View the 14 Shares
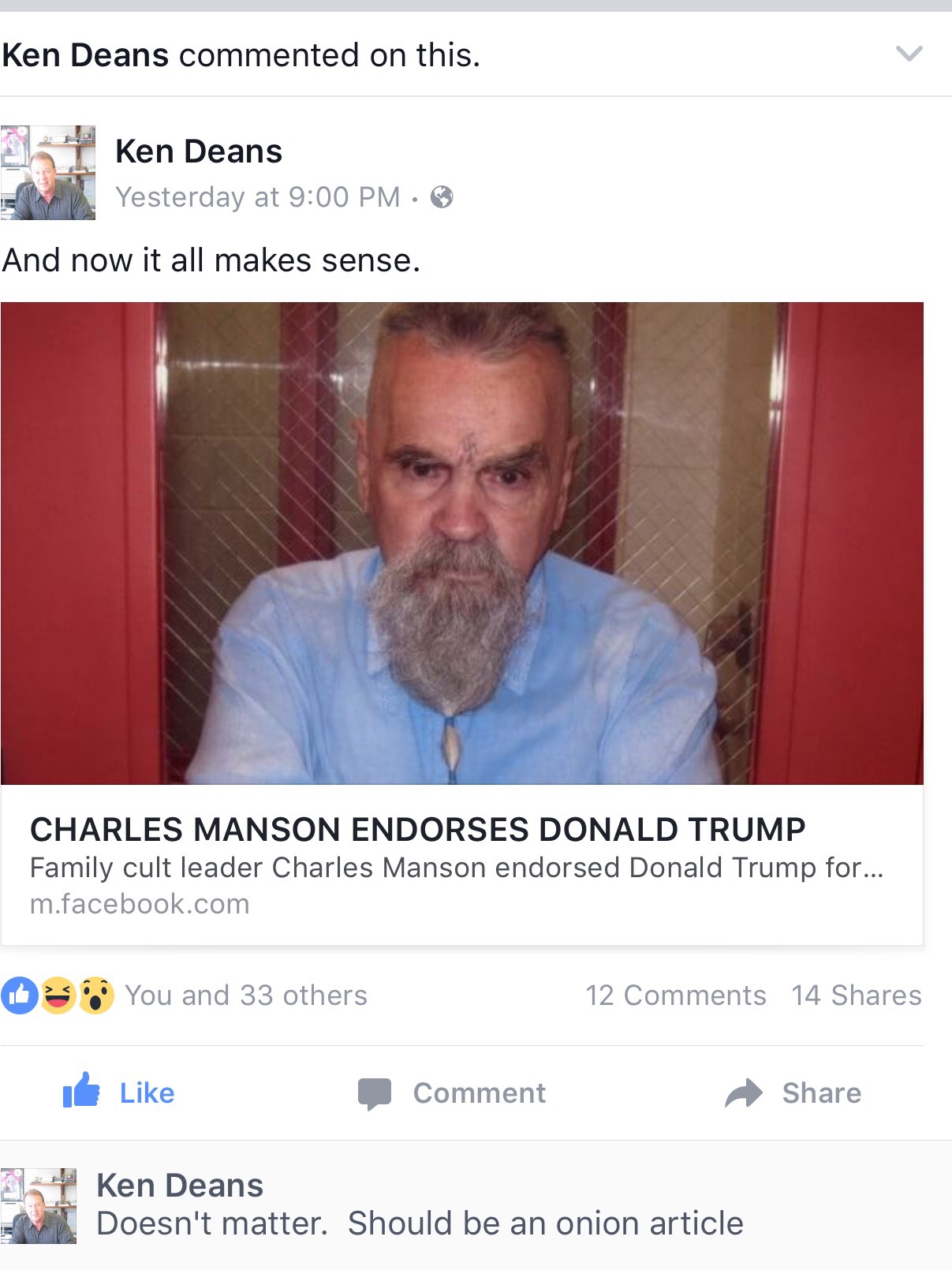This screenshot has width=952, height=1270. (857, 995)
